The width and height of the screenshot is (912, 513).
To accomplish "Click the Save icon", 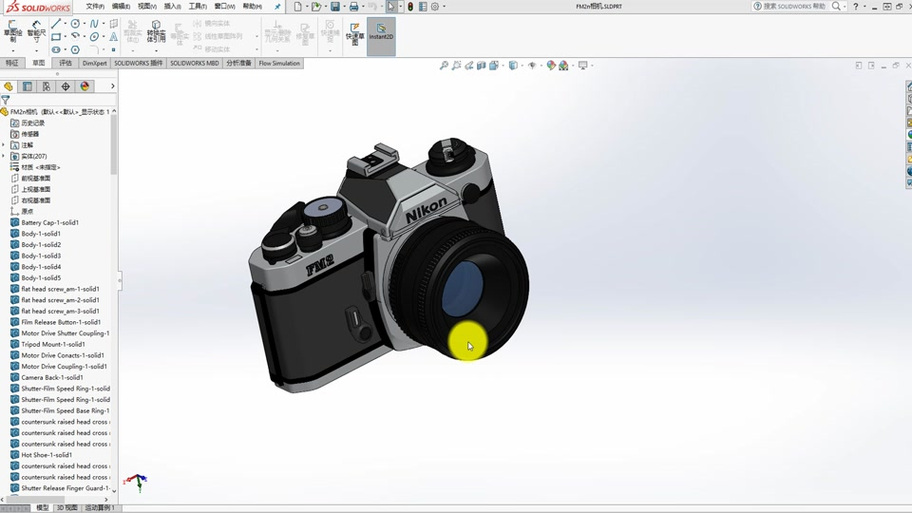I will tap(335, 6).
